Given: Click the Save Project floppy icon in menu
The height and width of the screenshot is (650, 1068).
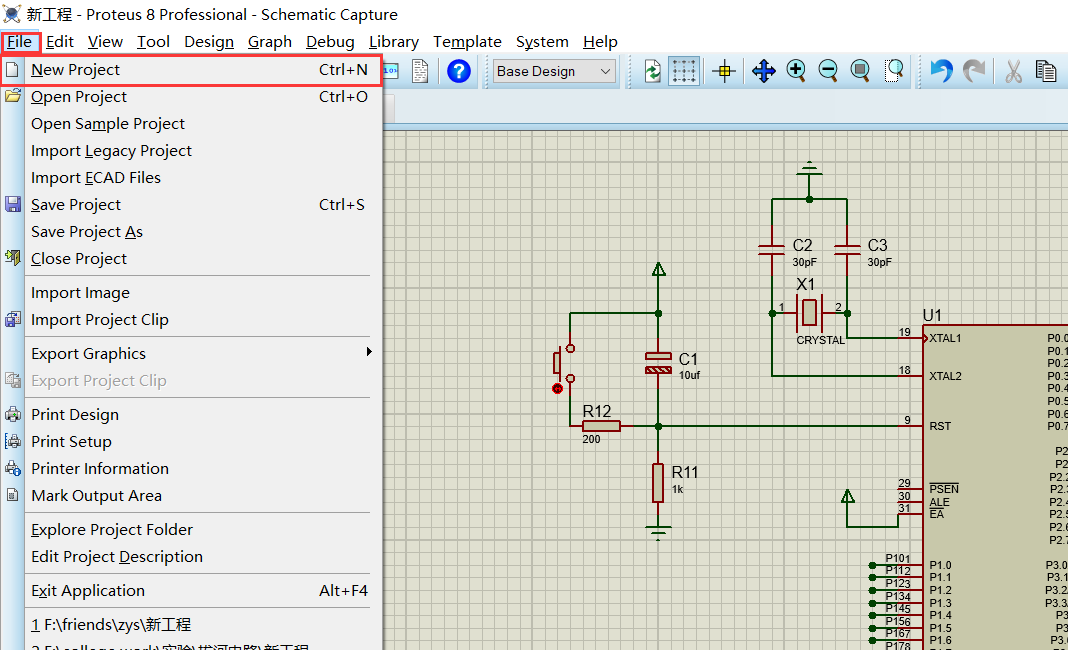Looking at the screenshot, I should (x=13, y=204).
